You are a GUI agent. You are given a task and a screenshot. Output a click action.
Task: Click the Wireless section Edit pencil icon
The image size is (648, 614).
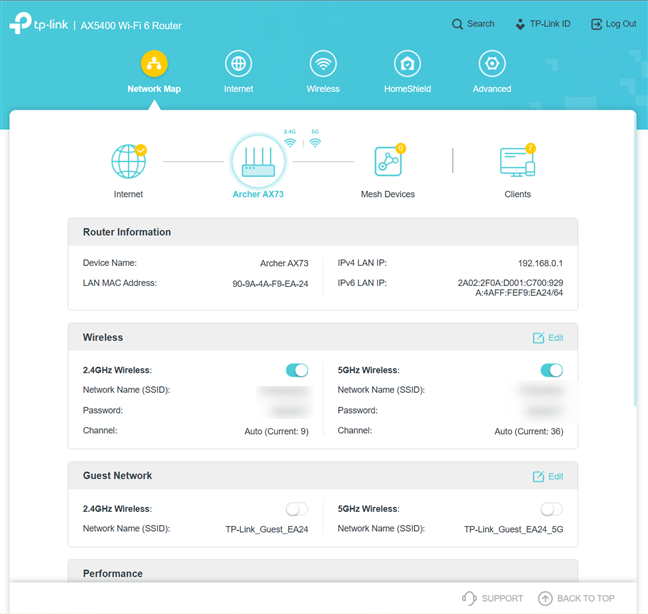538,338
